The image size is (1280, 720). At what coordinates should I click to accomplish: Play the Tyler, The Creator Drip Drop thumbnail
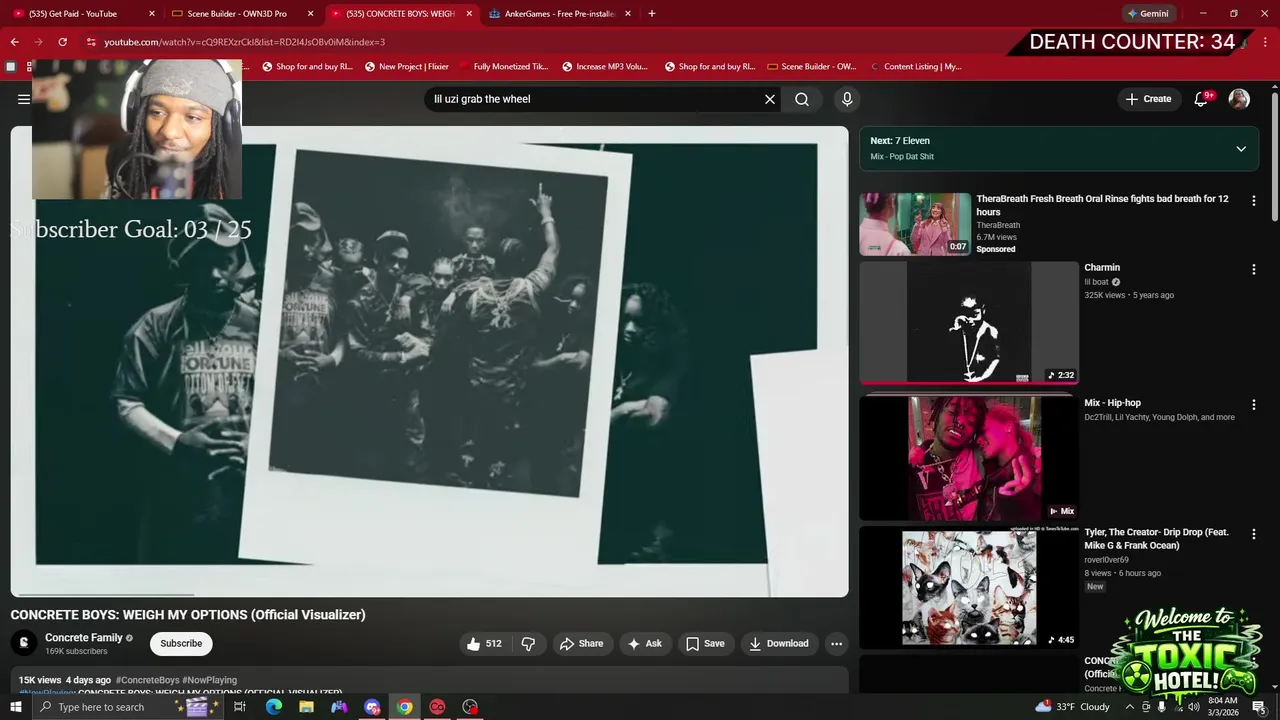pyautogui.click(x=969, y=588)
